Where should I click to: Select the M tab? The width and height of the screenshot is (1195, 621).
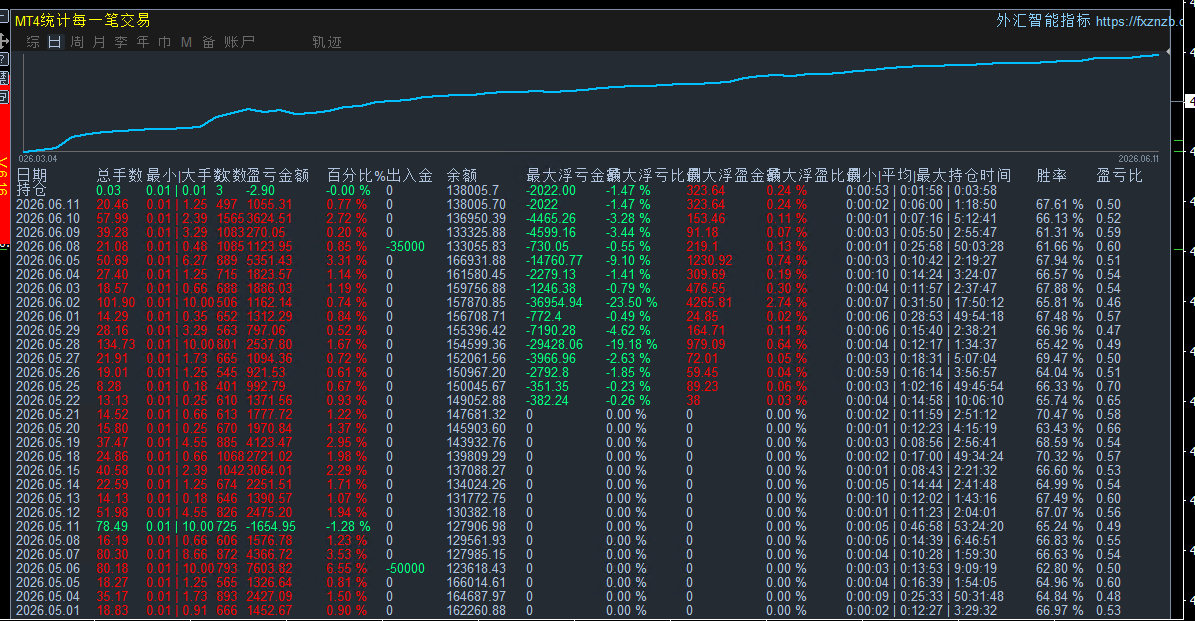[x=187, y=42]
